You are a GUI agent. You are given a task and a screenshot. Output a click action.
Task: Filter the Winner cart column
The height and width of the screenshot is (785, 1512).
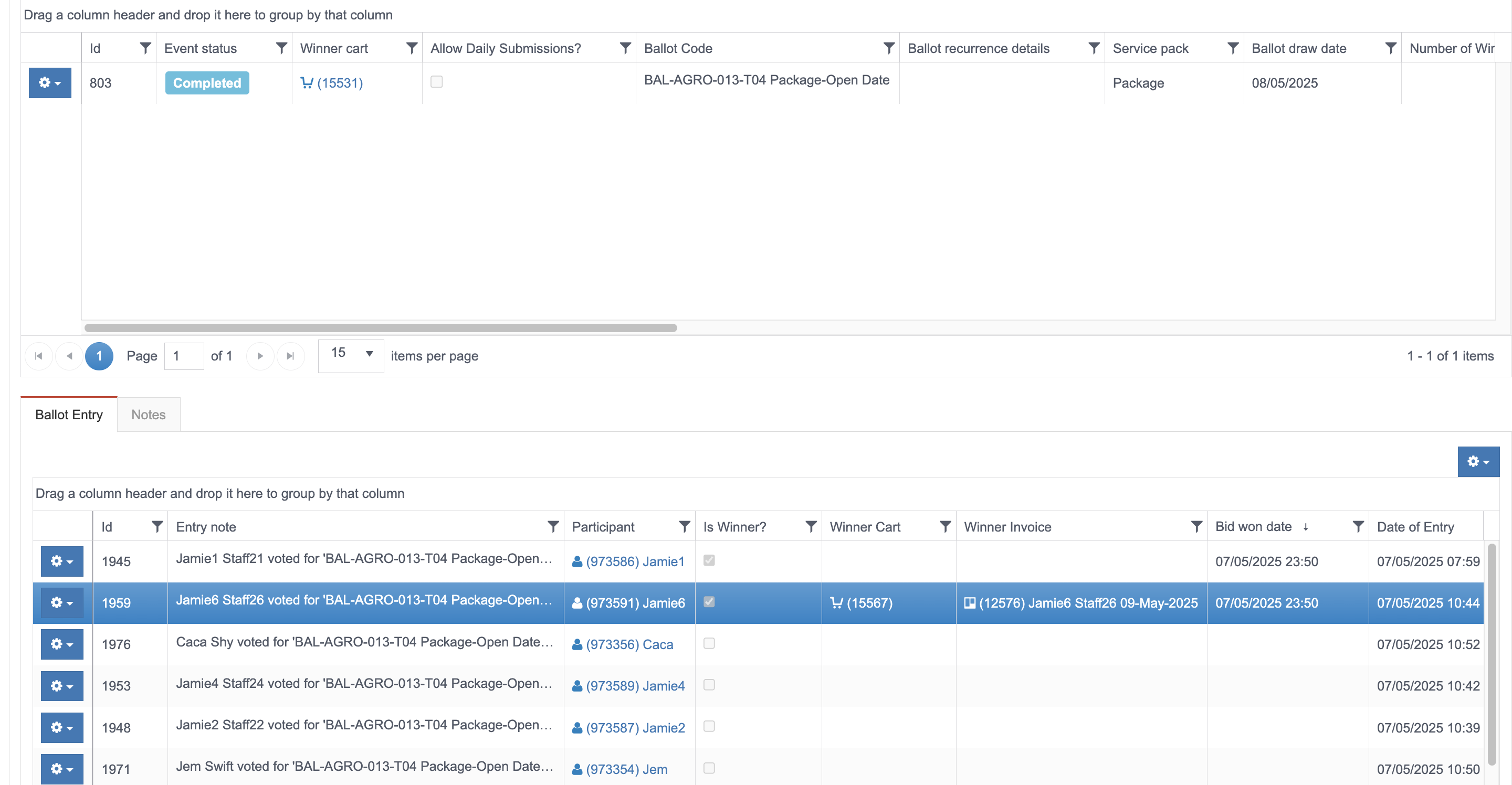click(x=412, y=48)
